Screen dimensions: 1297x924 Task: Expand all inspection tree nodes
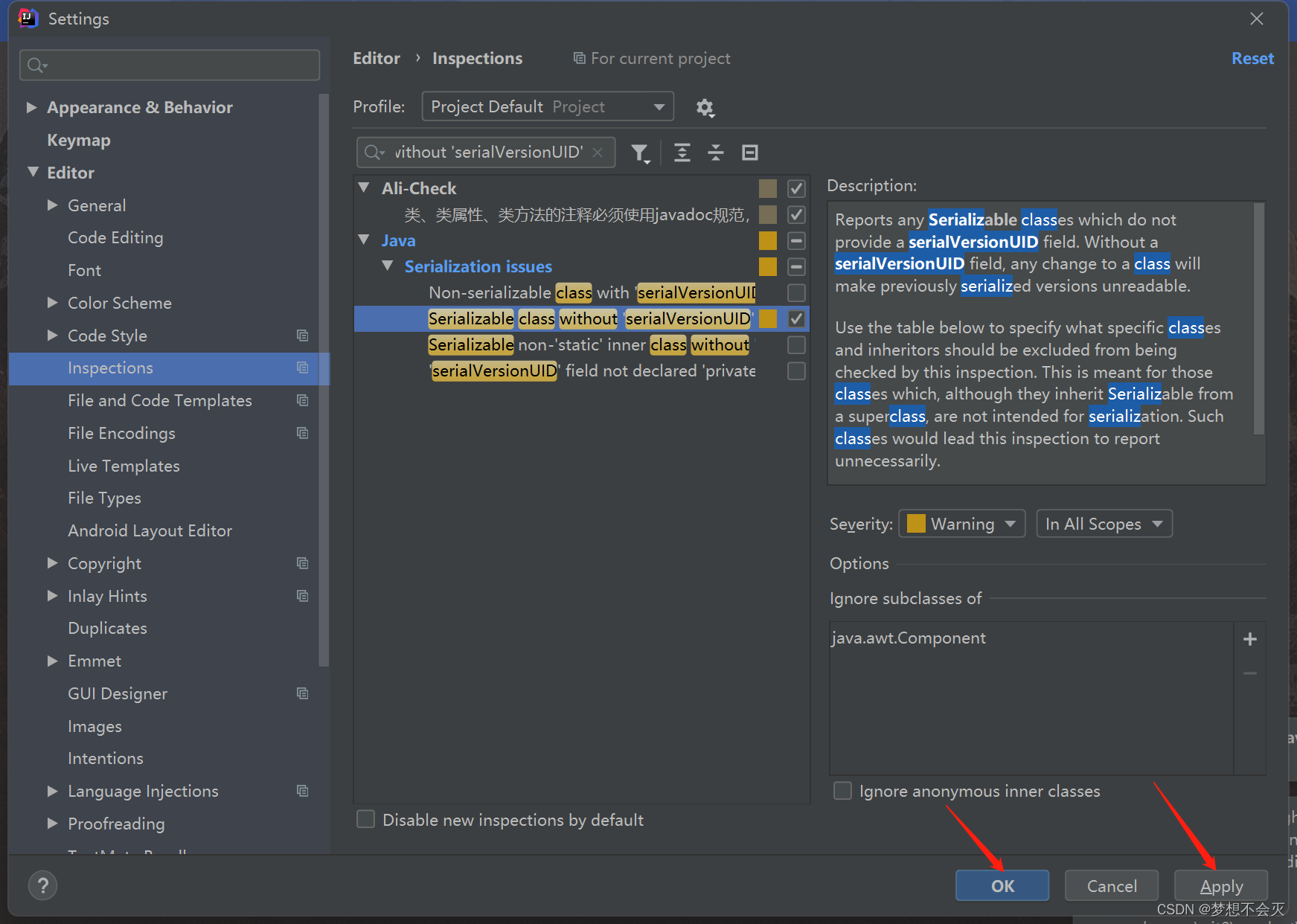point(682,153)
